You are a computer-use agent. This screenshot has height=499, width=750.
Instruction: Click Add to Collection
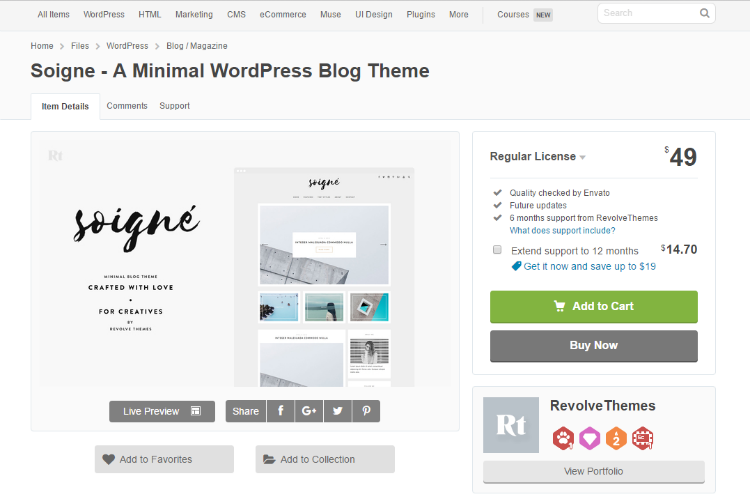325,459
